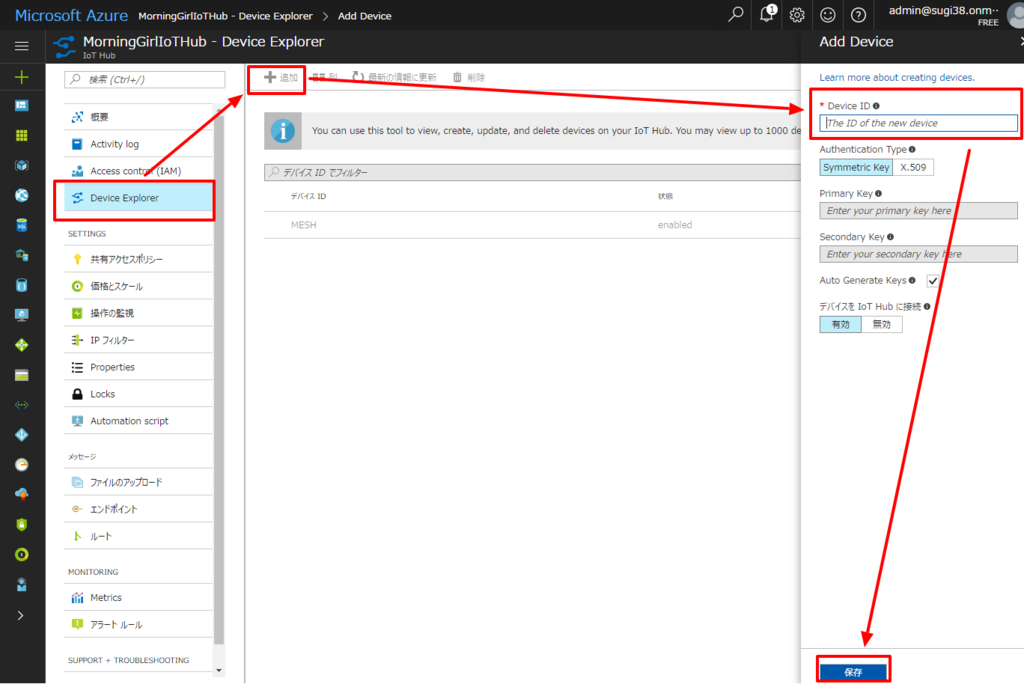Click the green plus New resource icon
This screenshot has width=1024, height=684.
(x=22, y=77)
